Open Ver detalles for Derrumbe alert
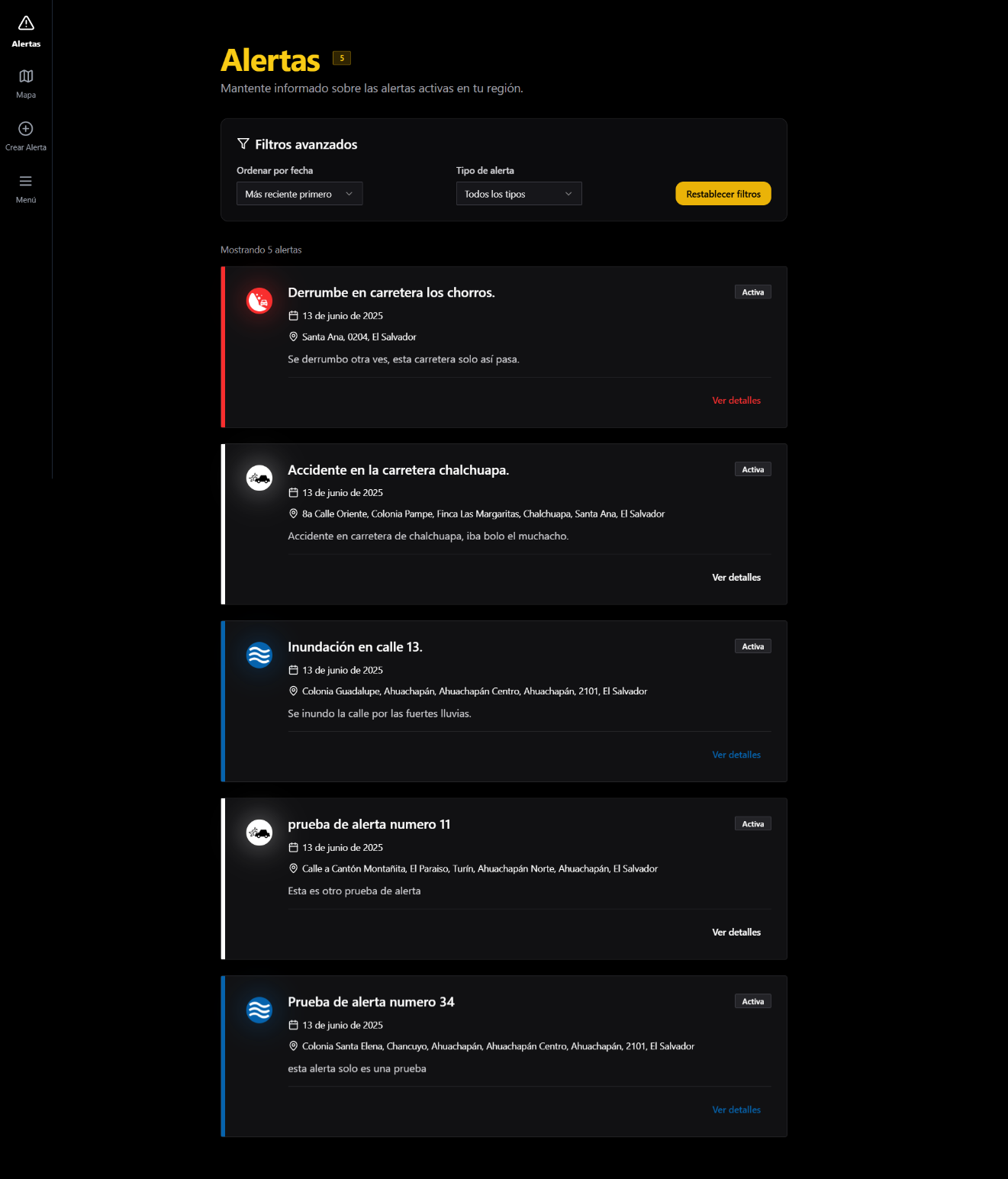The height and width of the screenshot is (1179, 1008). pyautogui.click(x=736, y=401)
